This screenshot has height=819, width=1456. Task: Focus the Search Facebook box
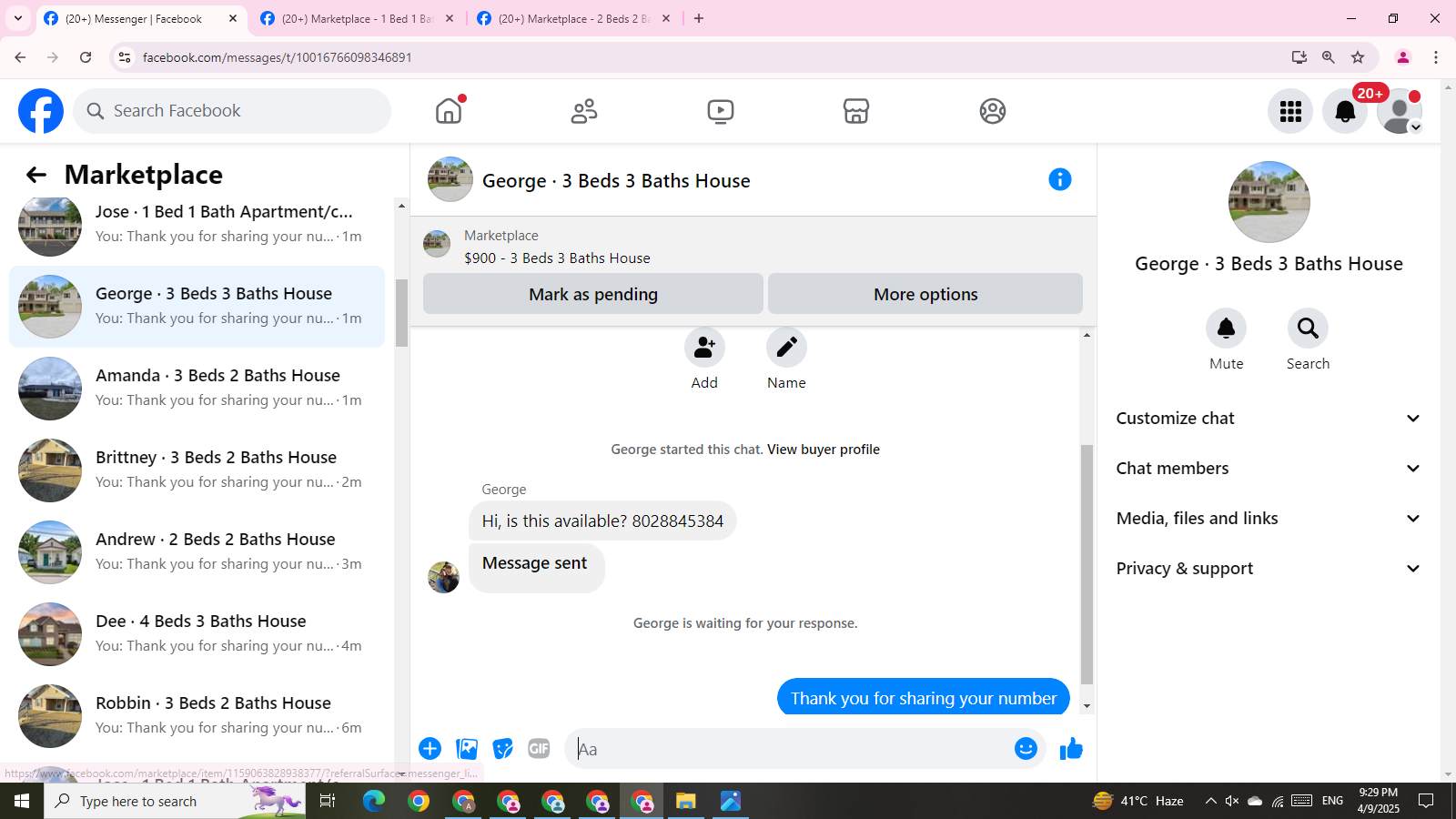click(232, 111)
